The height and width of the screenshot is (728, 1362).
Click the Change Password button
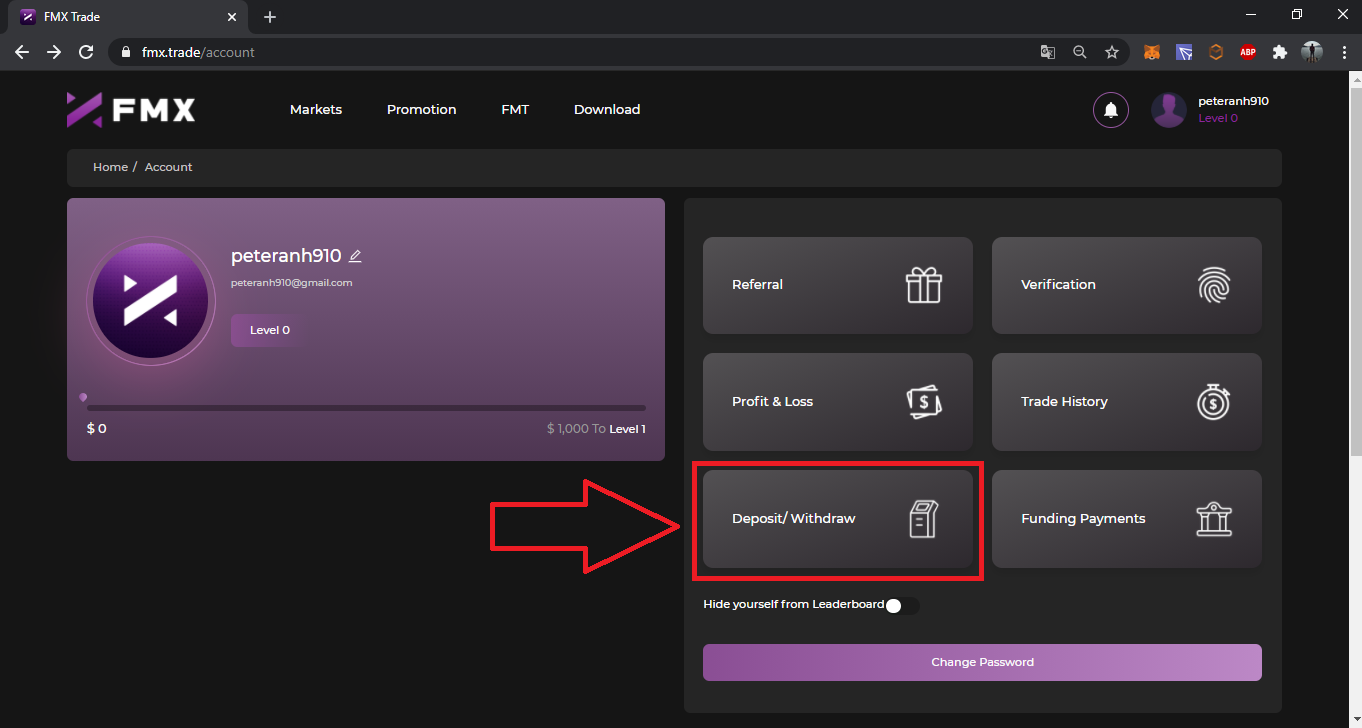click(x=982, y=662)
